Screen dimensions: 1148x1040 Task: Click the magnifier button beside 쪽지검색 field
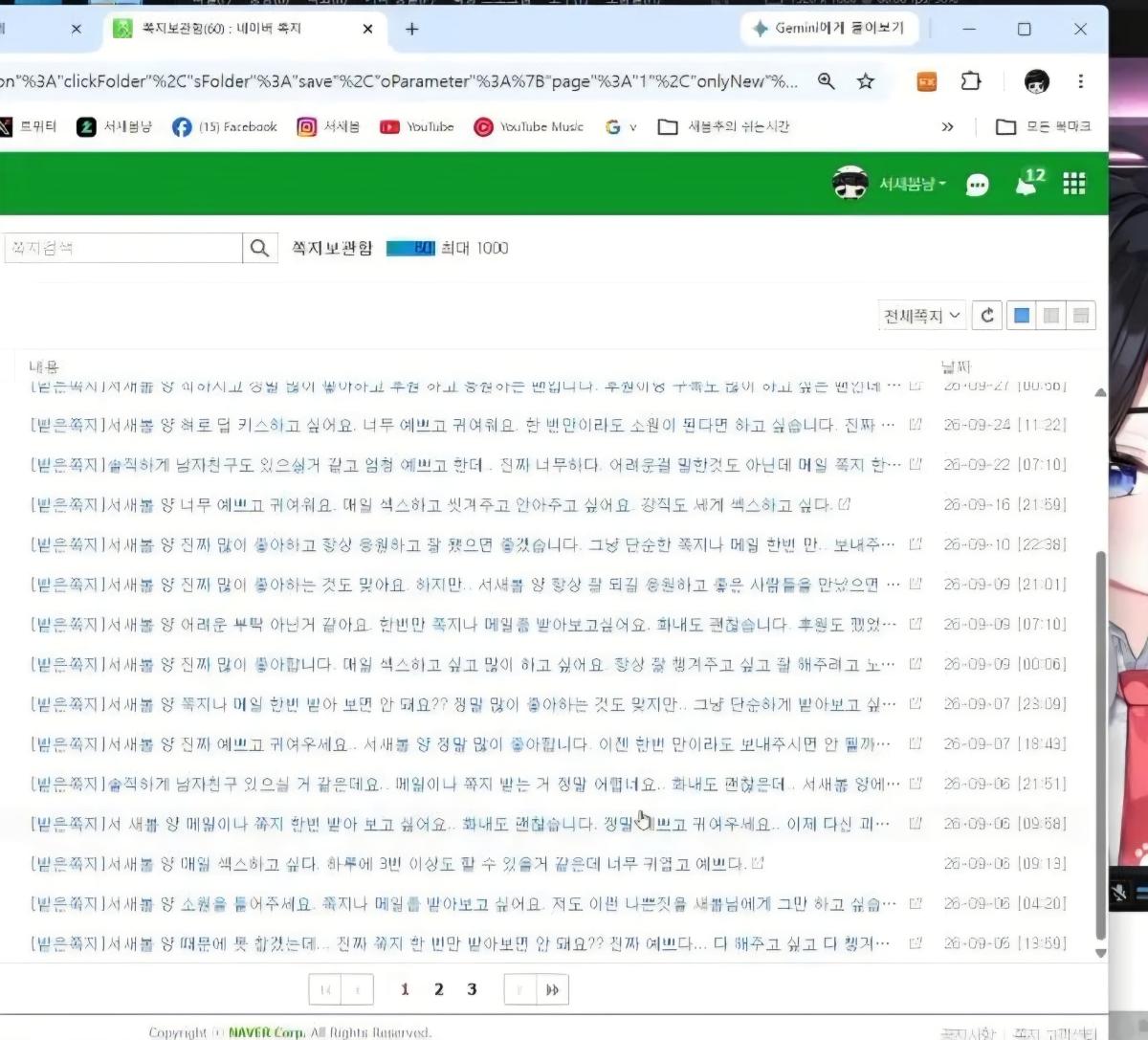[x=259, y=248]
